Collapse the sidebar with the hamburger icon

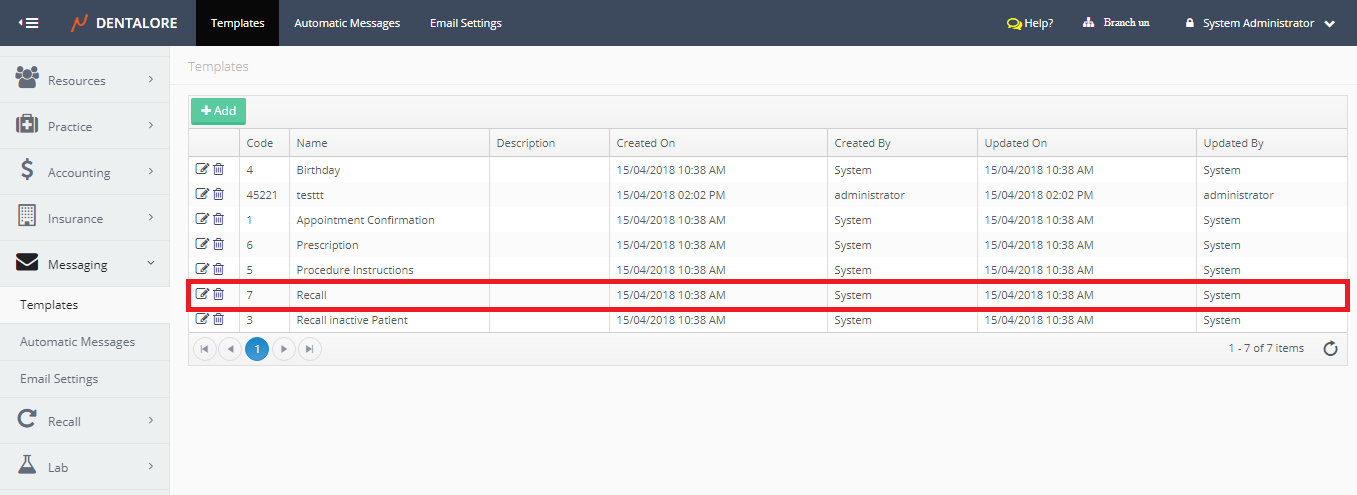[x=29, y=23]
